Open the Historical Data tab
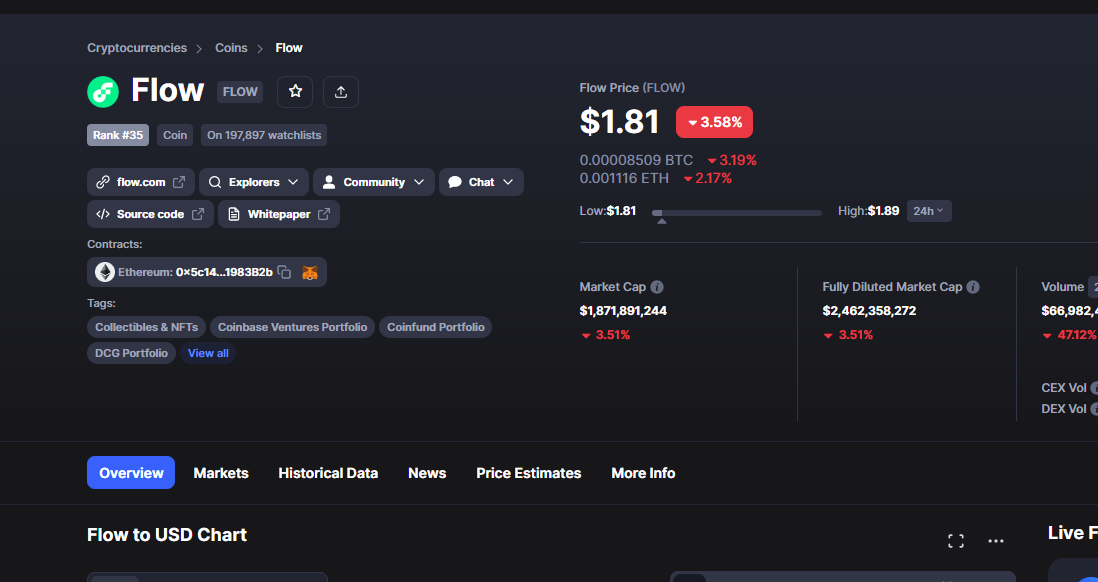 (328, 473)
